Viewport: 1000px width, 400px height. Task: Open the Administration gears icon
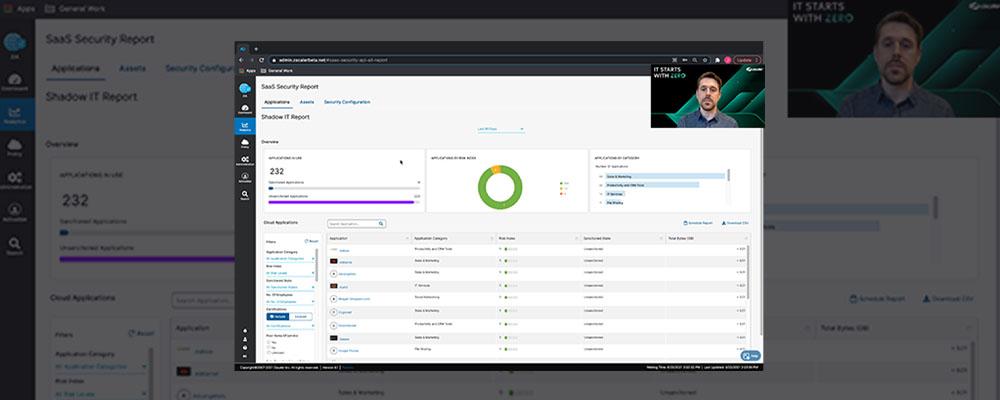click(245, 160)
